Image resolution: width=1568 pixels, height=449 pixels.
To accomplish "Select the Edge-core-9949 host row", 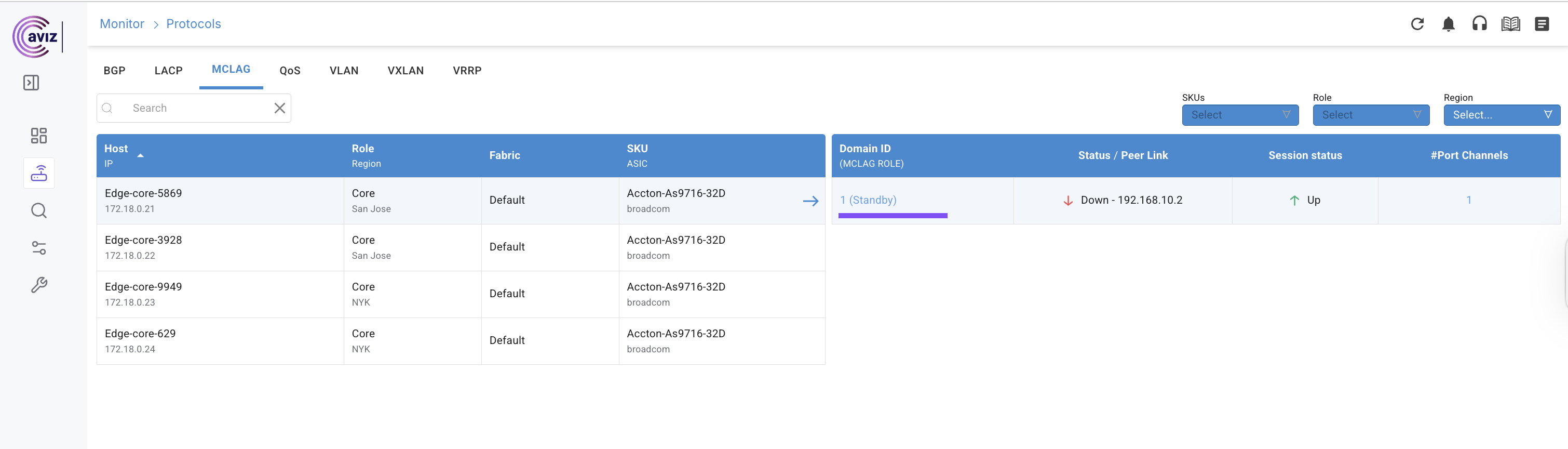I will [x=144, y=287].
